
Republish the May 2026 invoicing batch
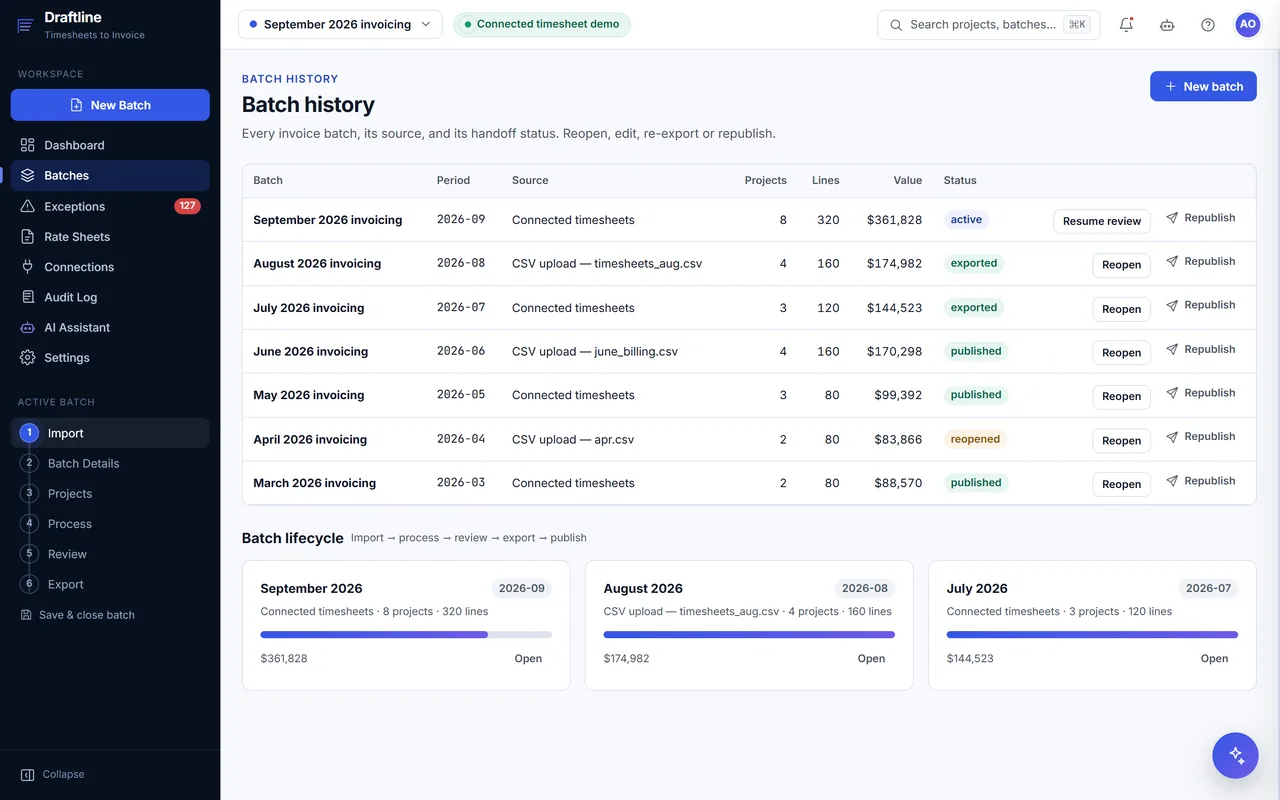[x=1201, y=393]
